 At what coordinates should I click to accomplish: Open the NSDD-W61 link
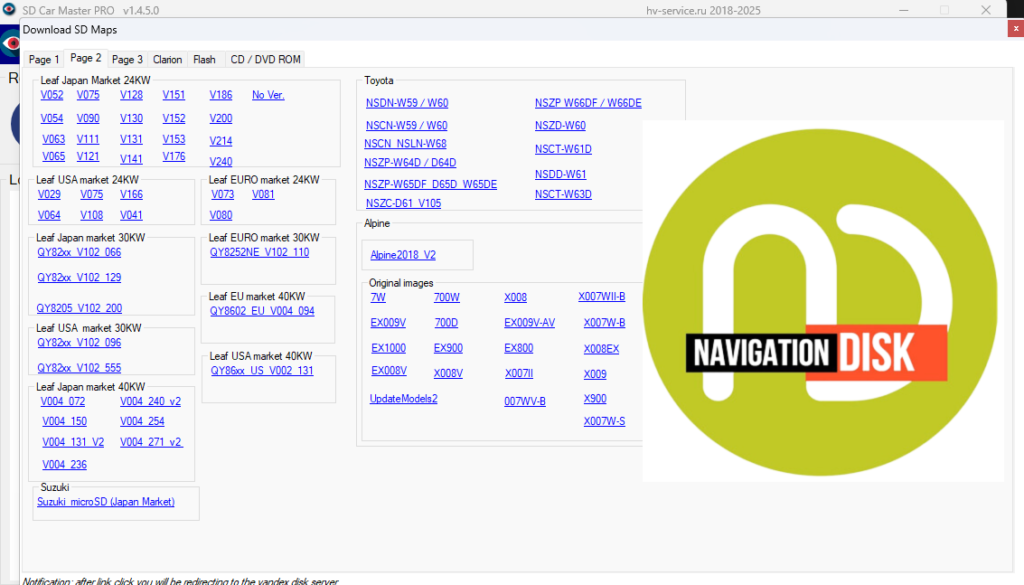pyautogui.click(x=560, y=174)
